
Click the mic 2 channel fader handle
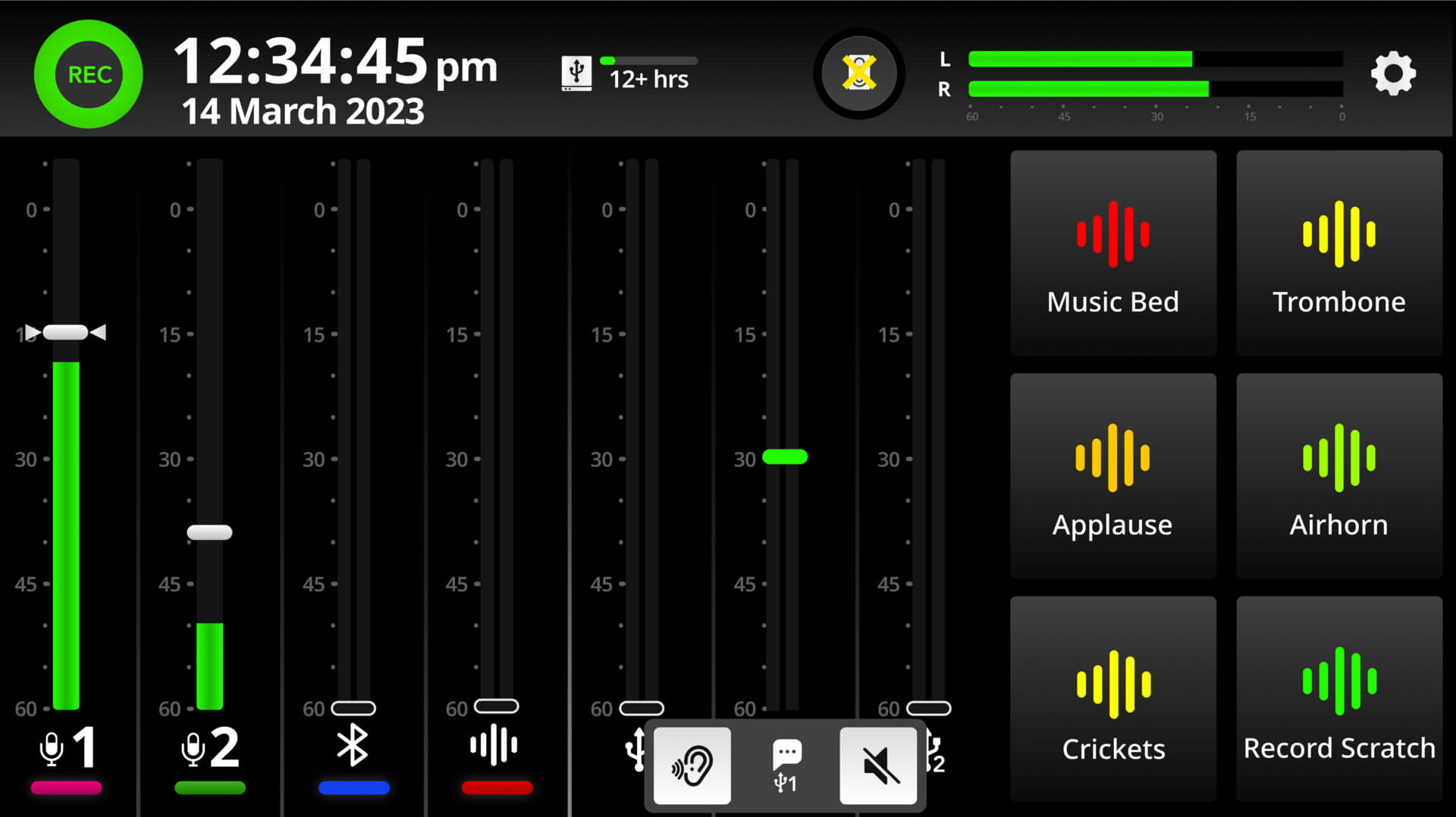(x=210, y=532)
